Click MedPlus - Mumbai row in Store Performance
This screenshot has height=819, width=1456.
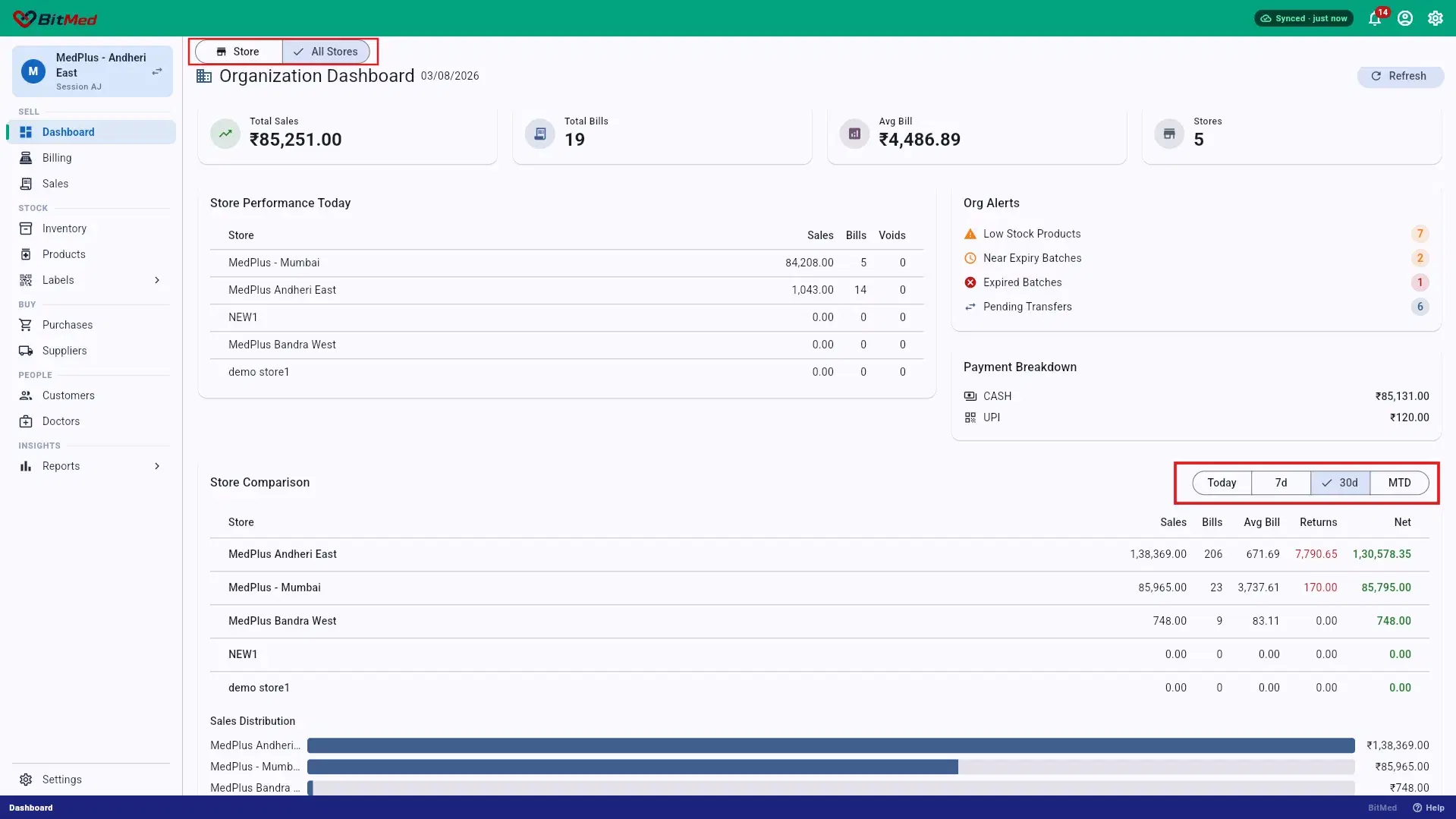567,263
